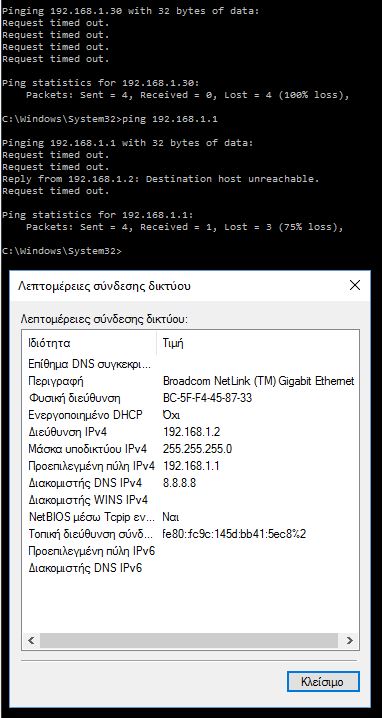This screenshot has width=382, height=718.
Task: Select the Τοπική διεύθυνση σύνδεσης IPv6 row
Action: pos(190,534)
